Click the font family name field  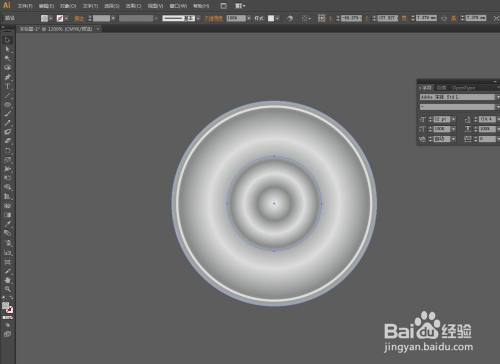tap(457, 97)
